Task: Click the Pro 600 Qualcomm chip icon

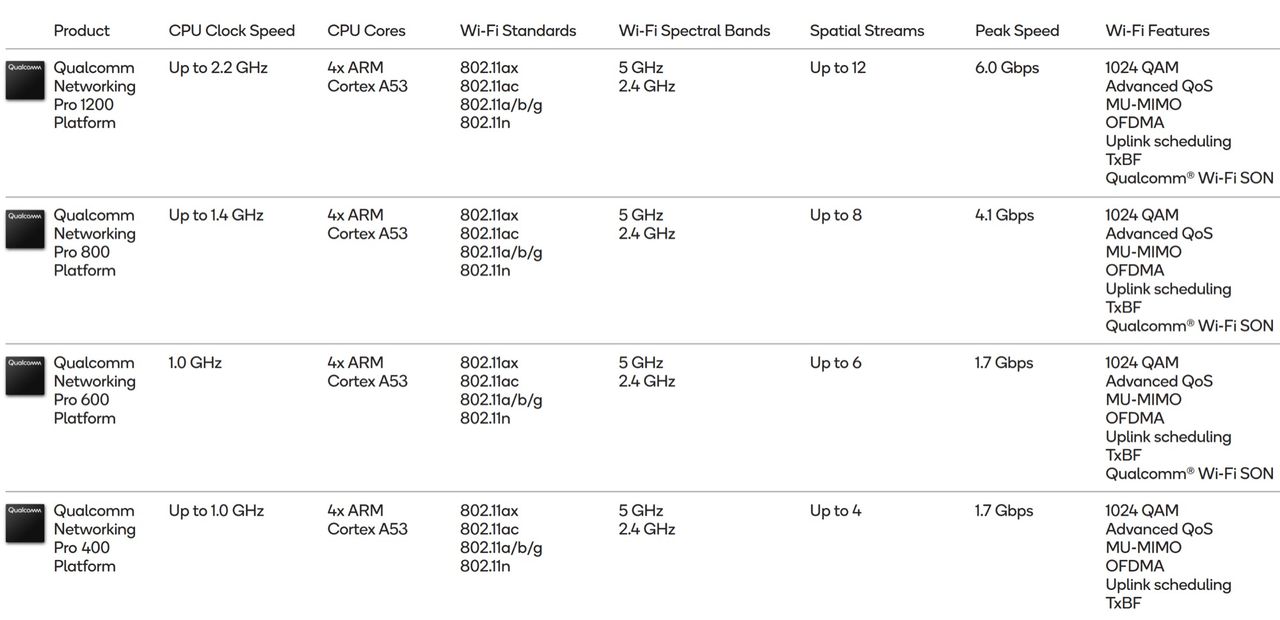Action: tap(25, 376)
